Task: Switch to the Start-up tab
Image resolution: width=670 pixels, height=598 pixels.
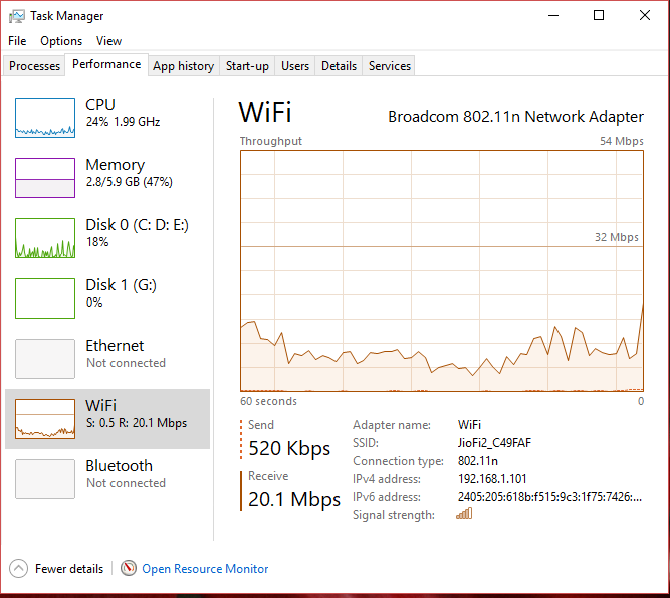Action: [247, 66]
